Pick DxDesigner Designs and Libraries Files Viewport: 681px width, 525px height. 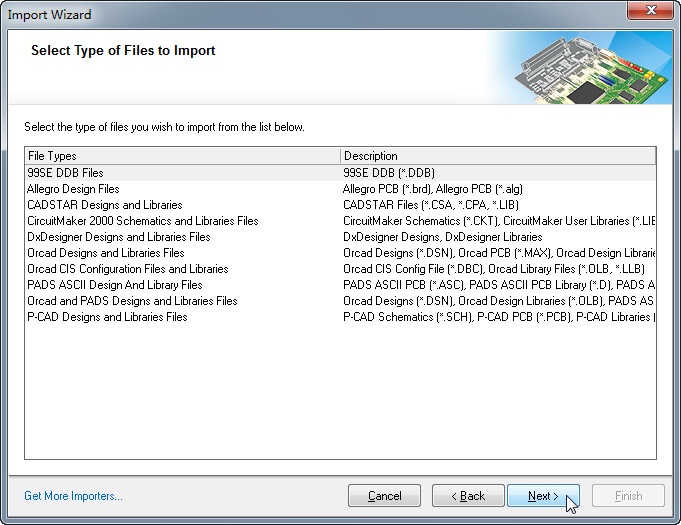pos(340,237)
